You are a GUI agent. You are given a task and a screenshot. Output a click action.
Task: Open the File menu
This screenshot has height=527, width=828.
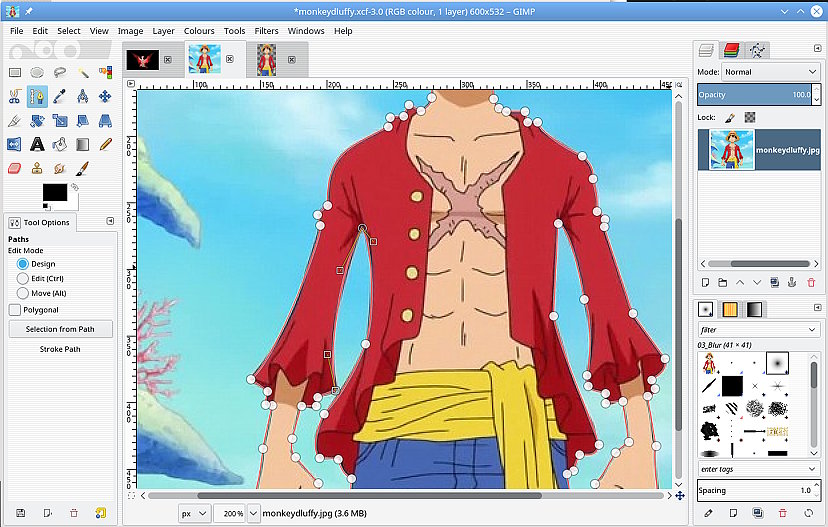point(16,31)
